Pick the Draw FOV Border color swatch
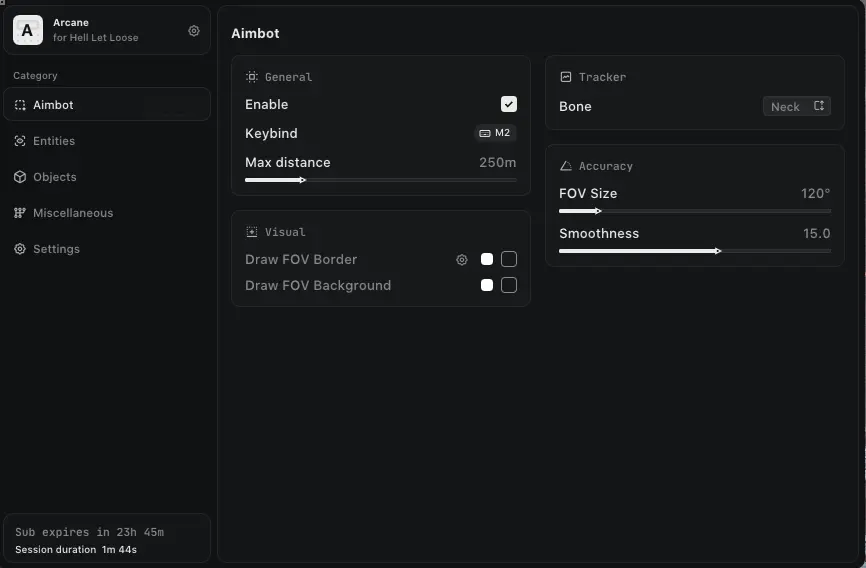866x568 pixels. [487, 259]
